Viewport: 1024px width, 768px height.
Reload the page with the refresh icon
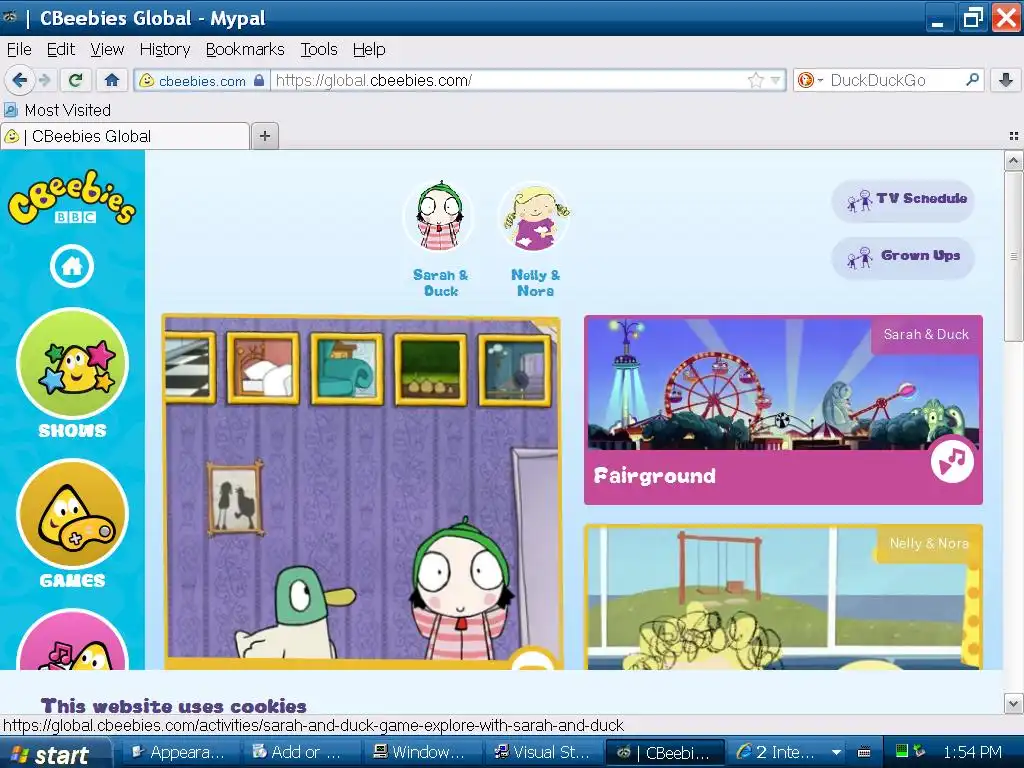click(x=76, y=80)
